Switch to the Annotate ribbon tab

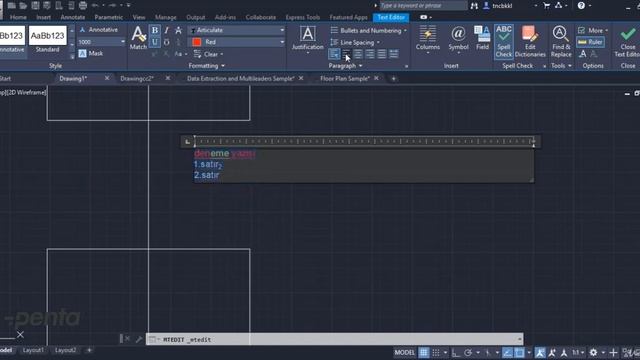tap(73, 17)
